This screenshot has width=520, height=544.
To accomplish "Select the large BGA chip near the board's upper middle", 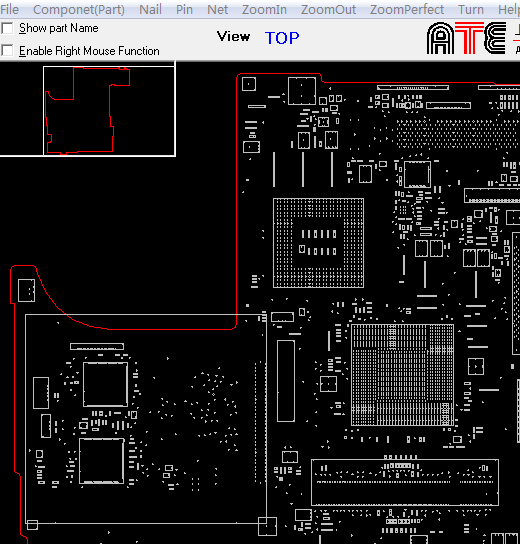I will point(318,243).
